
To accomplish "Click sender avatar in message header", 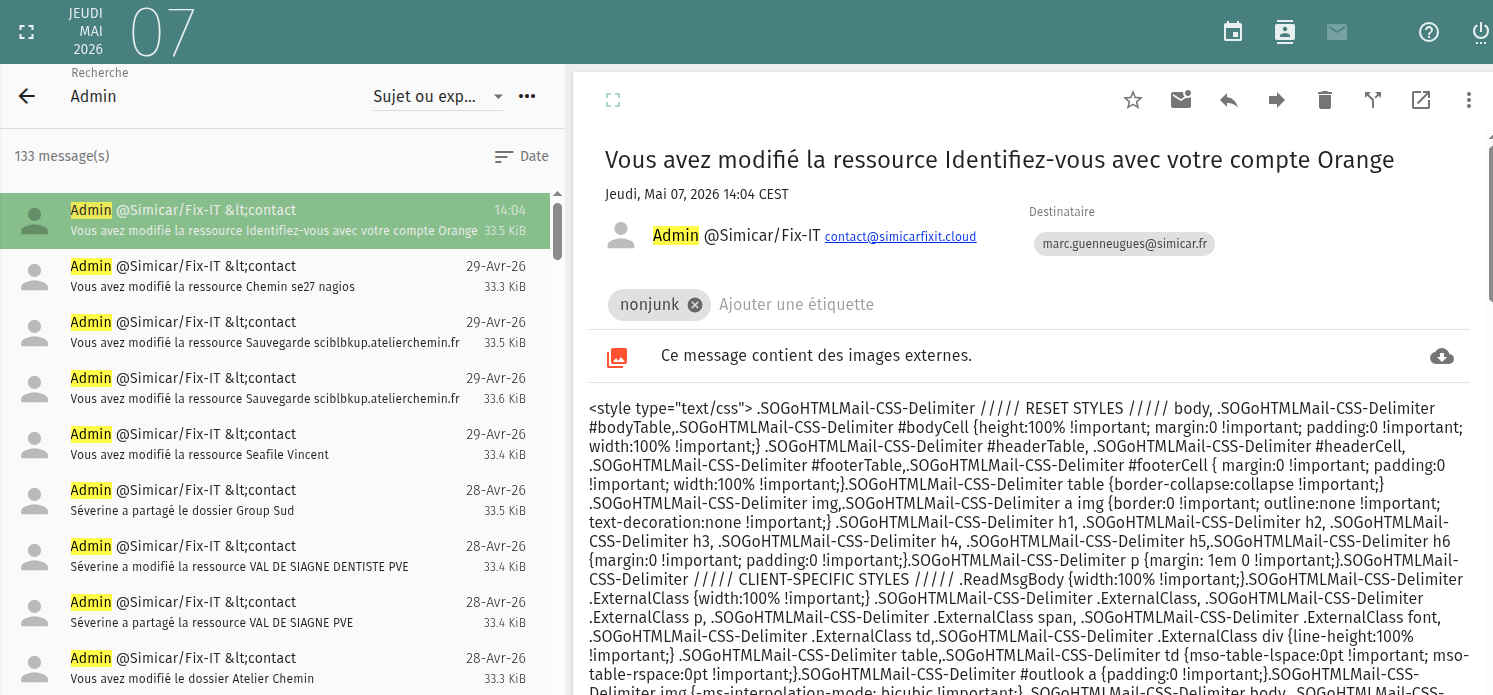I will coord(621,236).
